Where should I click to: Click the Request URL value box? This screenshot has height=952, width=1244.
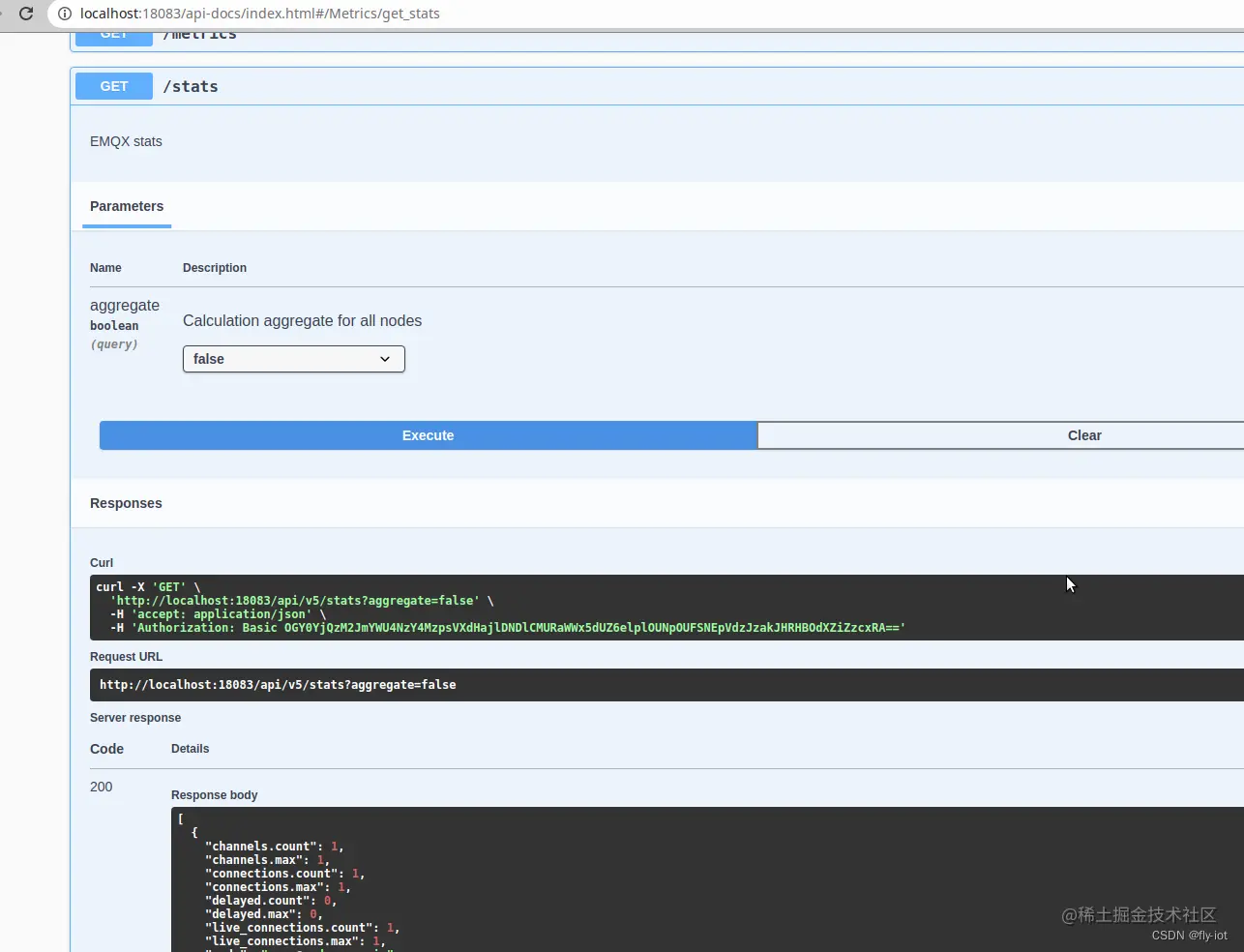666,685
